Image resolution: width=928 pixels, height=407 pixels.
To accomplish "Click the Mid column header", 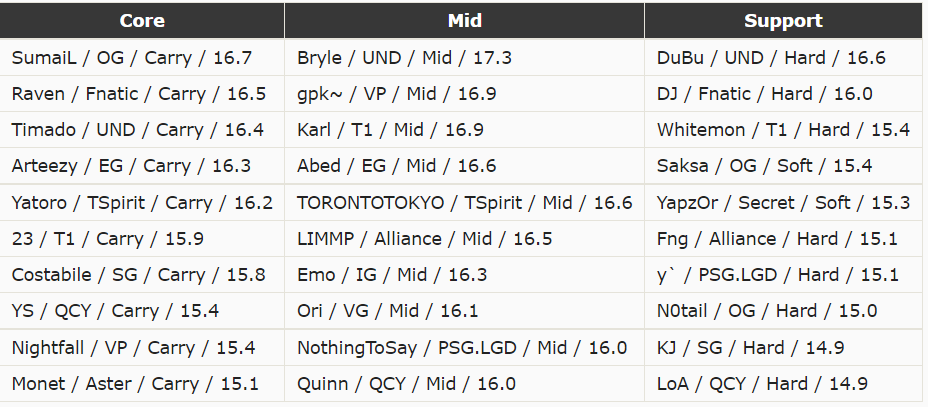I will tap(464, 20).
